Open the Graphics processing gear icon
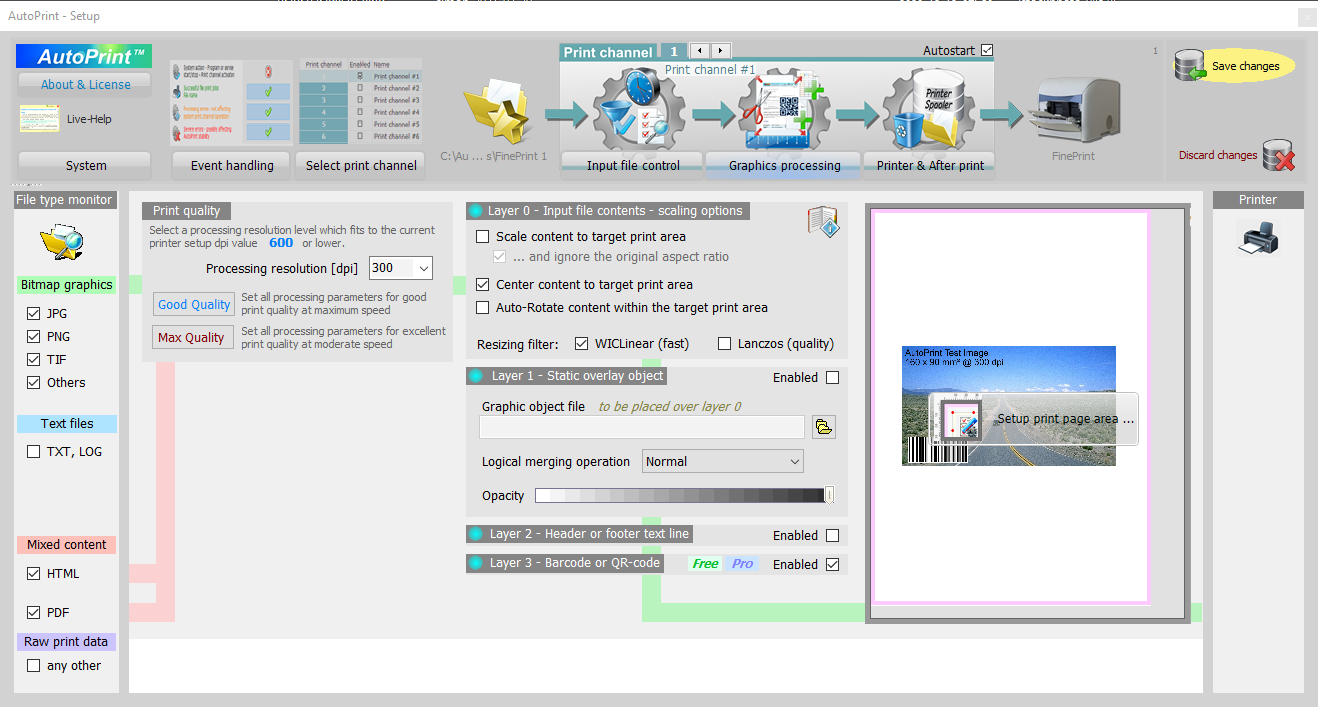 [x=784, y=112]
